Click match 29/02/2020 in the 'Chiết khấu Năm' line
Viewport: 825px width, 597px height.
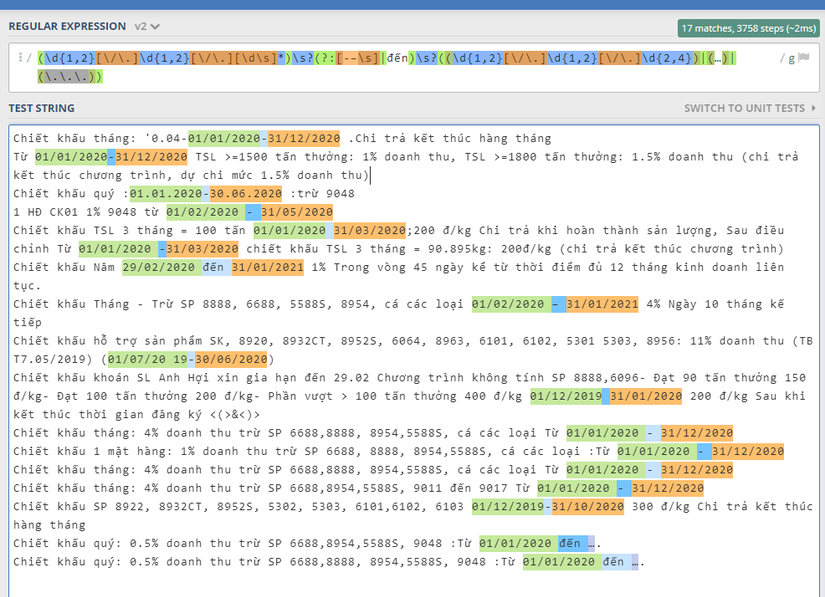click(x=158, y=267)
